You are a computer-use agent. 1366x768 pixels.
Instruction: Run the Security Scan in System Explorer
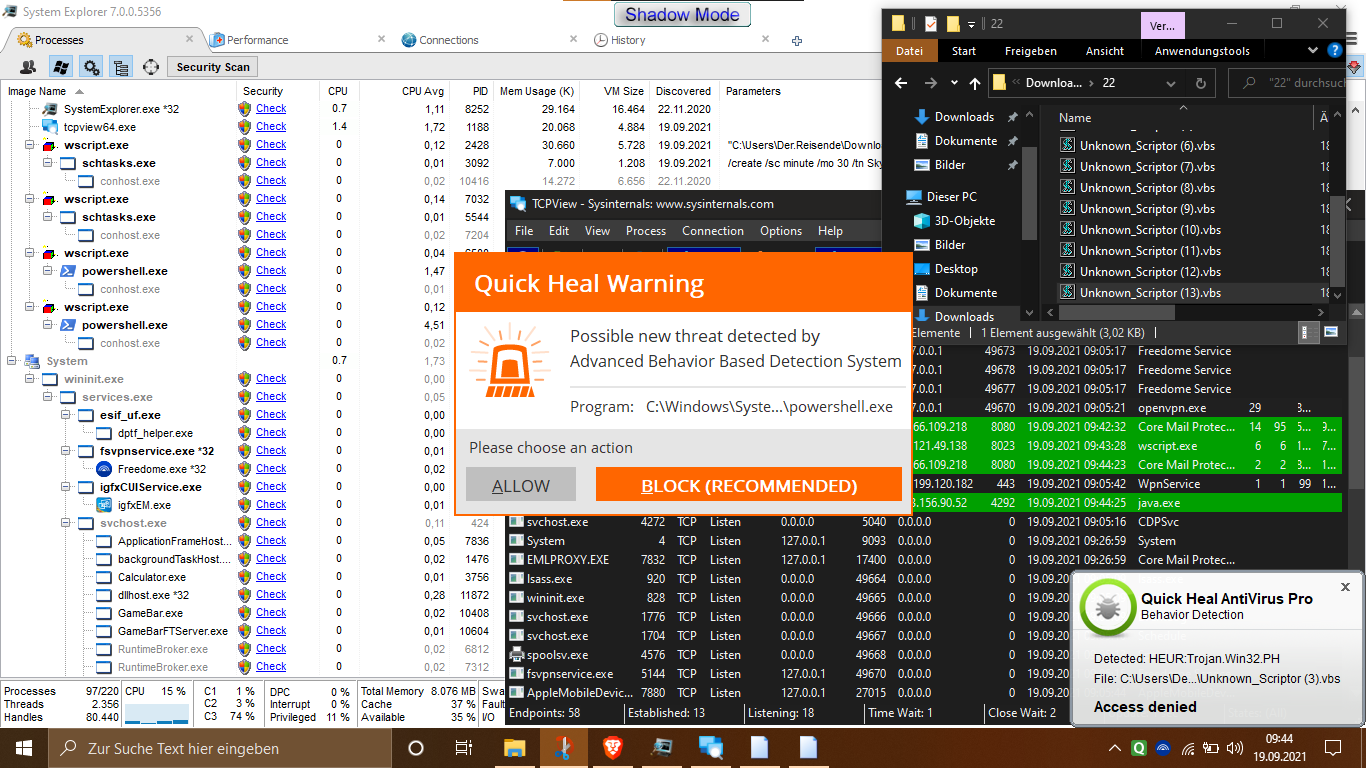(x=213, y=67)
